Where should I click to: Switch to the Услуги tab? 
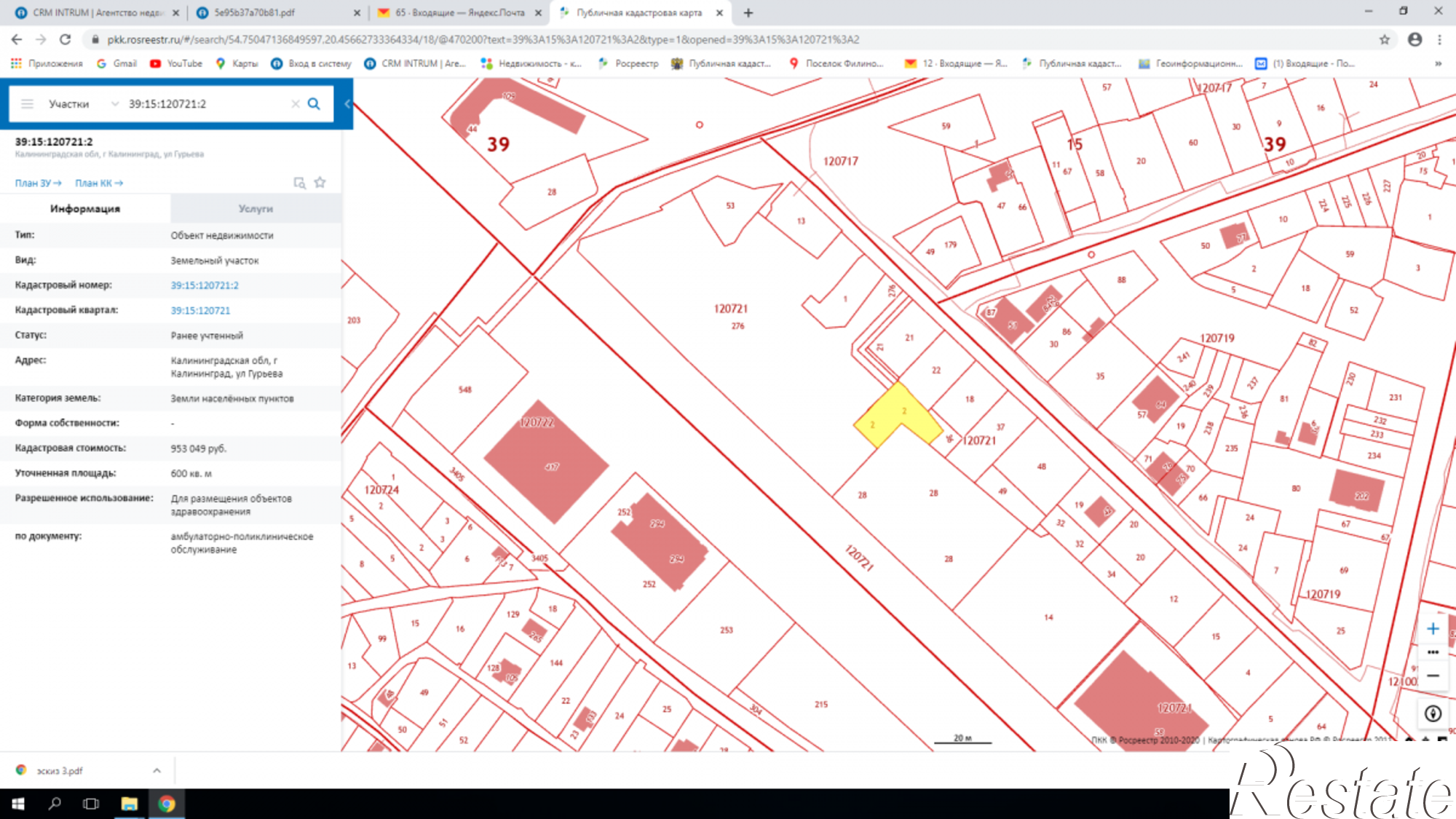click(256, 209)
